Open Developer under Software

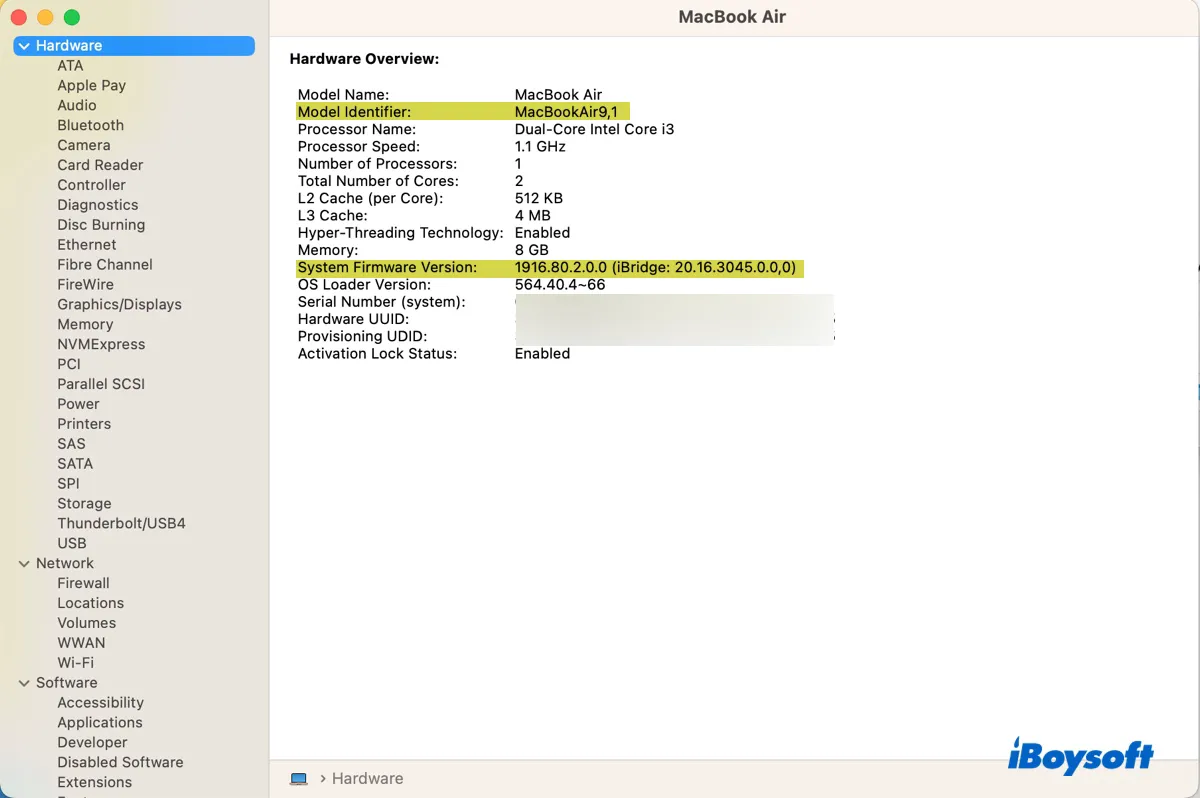(x=92, y=743)
